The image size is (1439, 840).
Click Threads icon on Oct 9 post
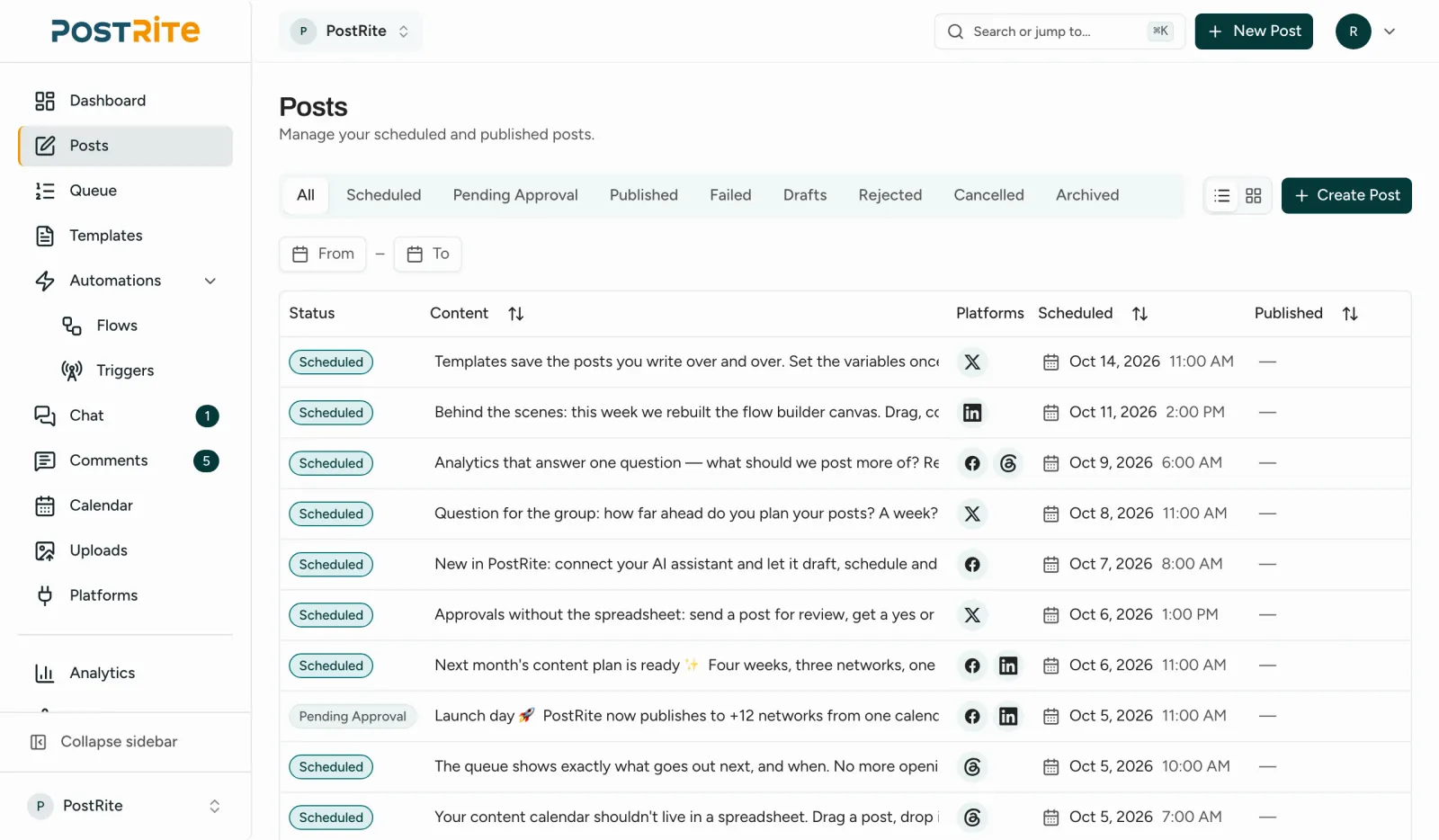1008,463
